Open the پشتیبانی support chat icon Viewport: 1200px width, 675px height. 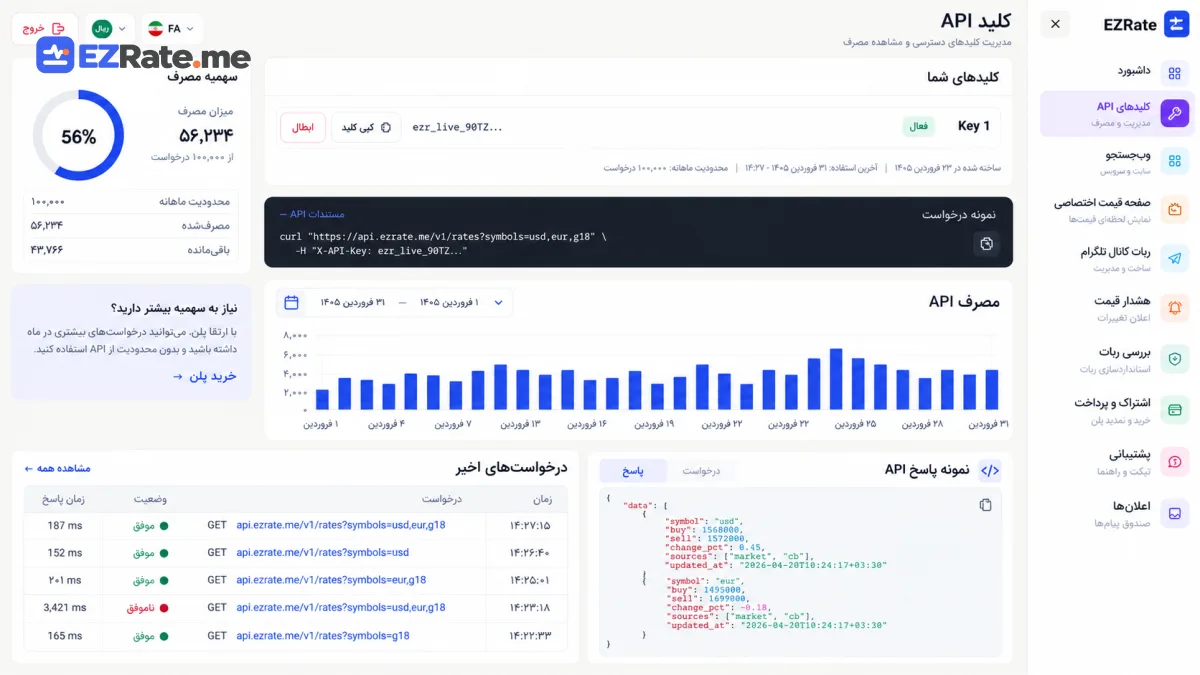[1175, 461]
